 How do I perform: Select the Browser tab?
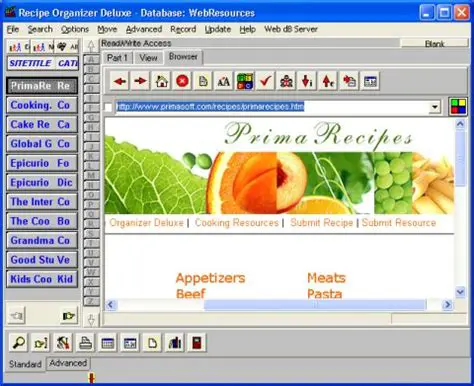(183, 57)
